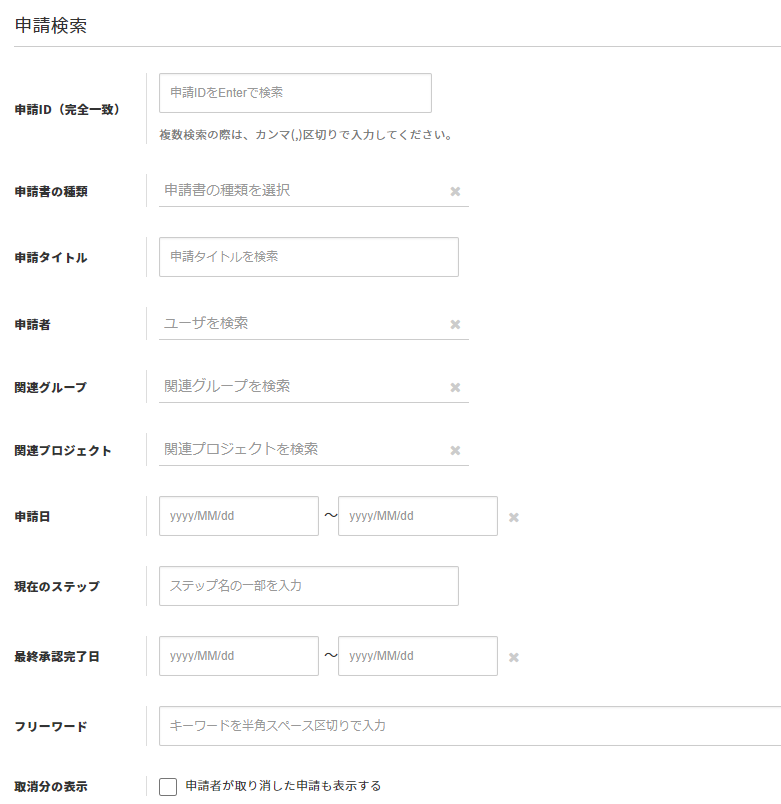Select the 最終承認完了日 start date field
Image resolution: width=781 pixels, height=804 pixels.
pyautogui.click(x=238, y=656)
